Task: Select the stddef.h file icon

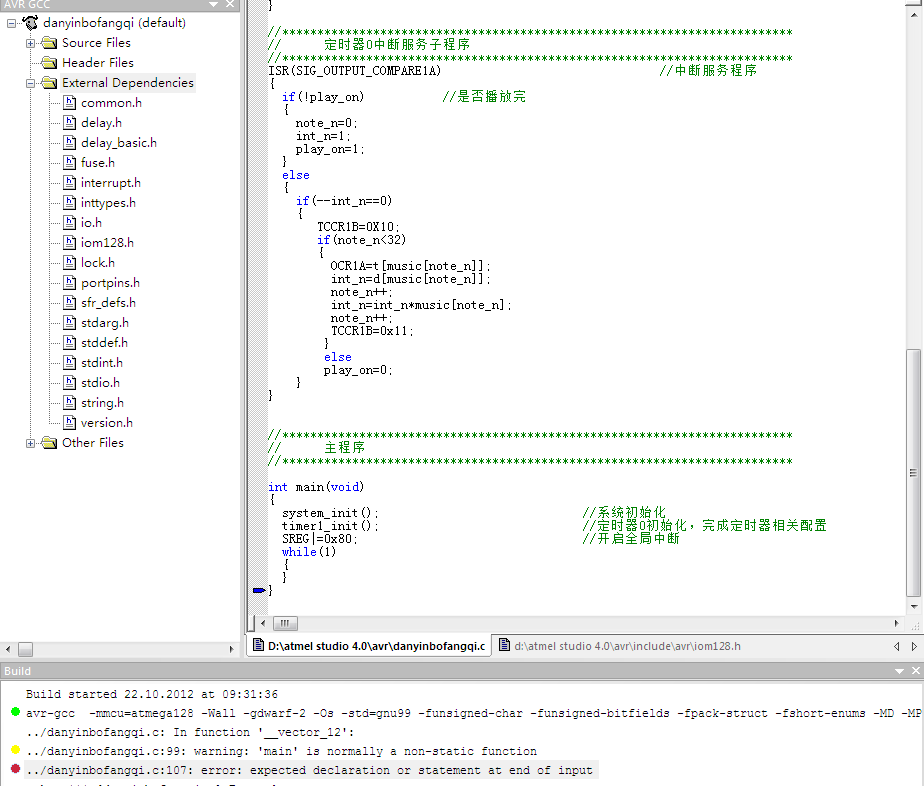Action: tap(70, 344)
